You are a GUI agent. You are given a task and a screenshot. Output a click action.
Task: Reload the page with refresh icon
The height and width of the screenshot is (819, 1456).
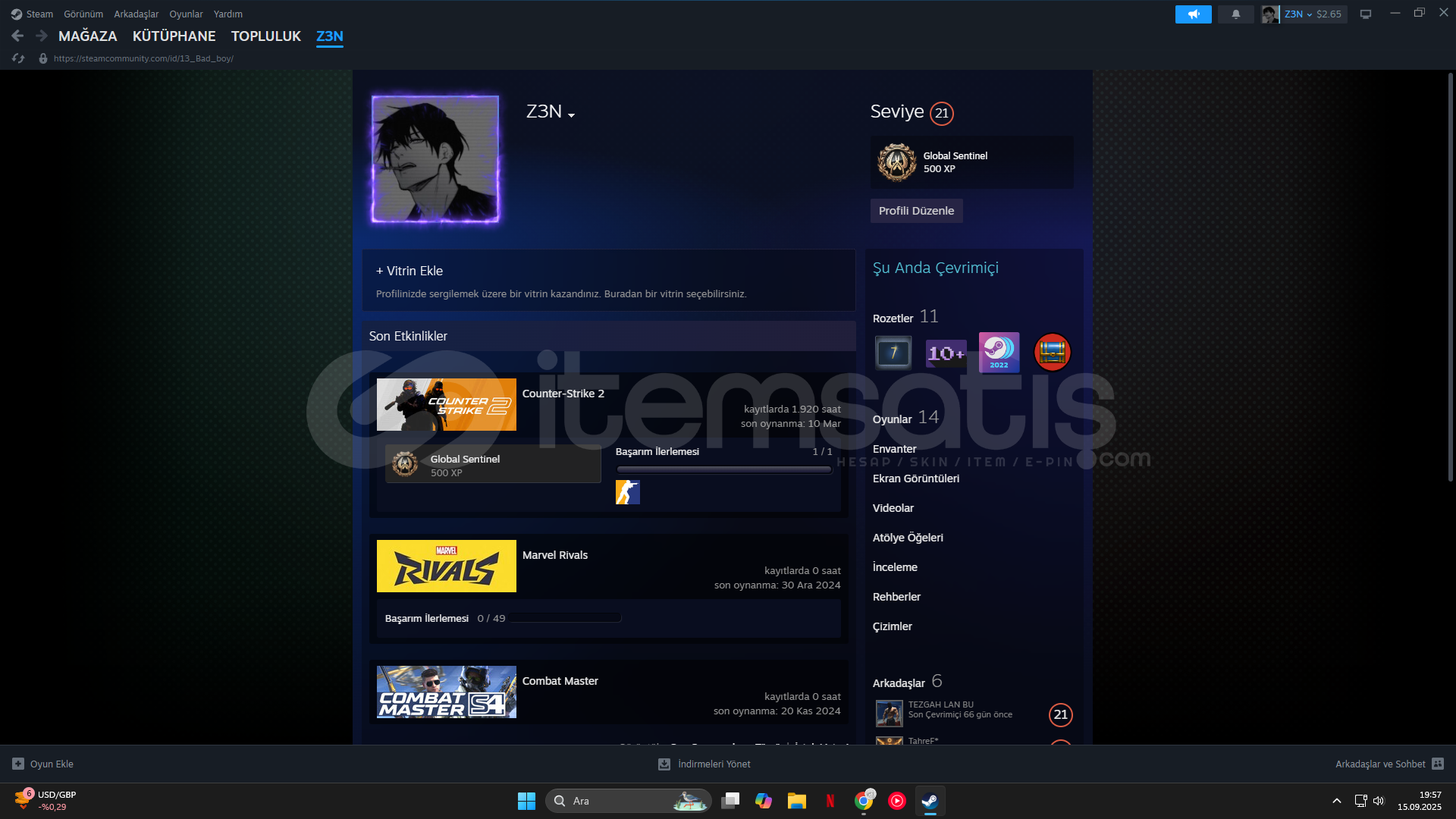[18, 58]
